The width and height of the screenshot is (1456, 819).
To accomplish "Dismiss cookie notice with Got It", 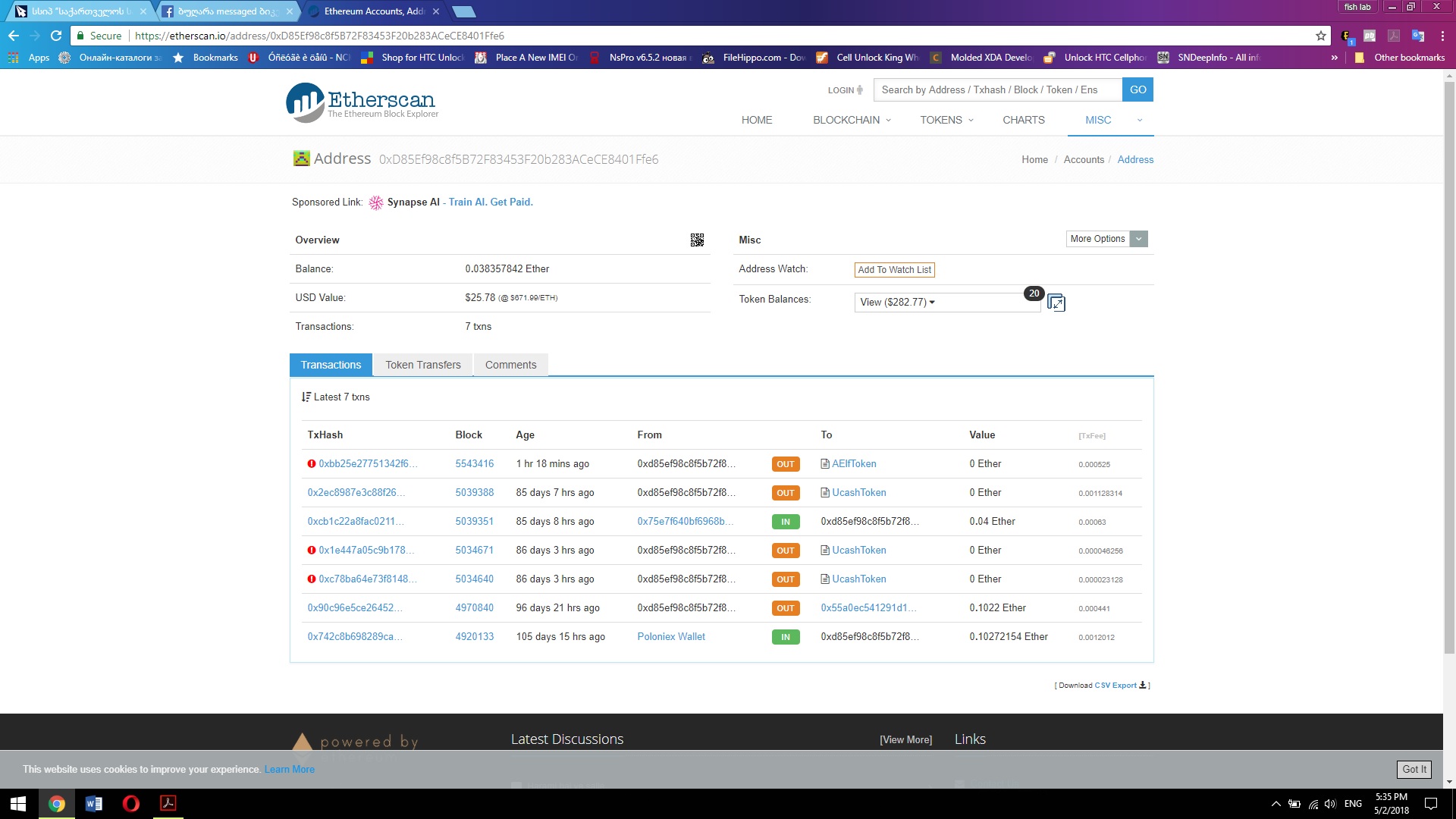I will point(1414,769).
